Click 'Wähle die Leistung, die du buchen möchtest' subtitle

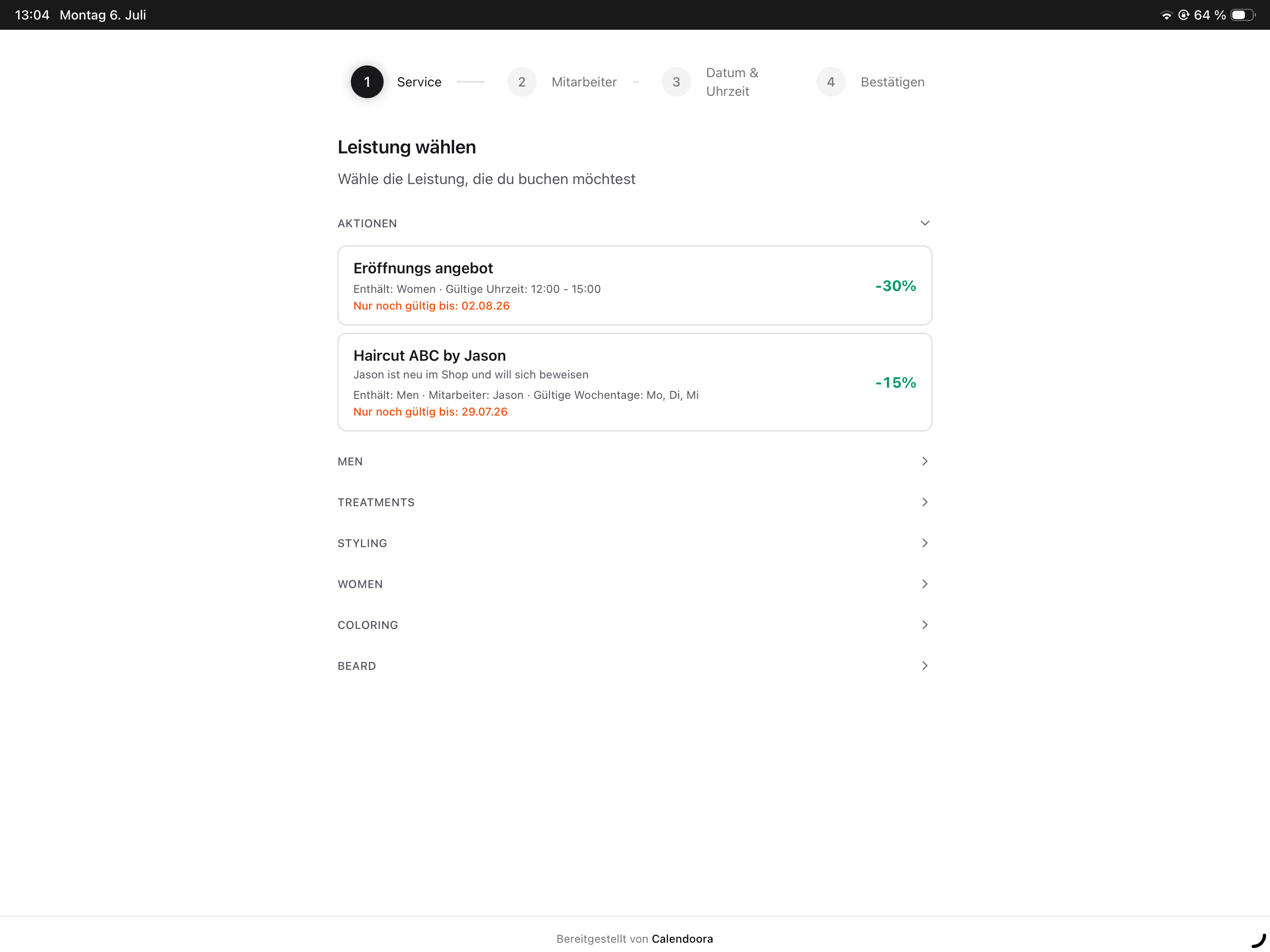click(486, 179)
